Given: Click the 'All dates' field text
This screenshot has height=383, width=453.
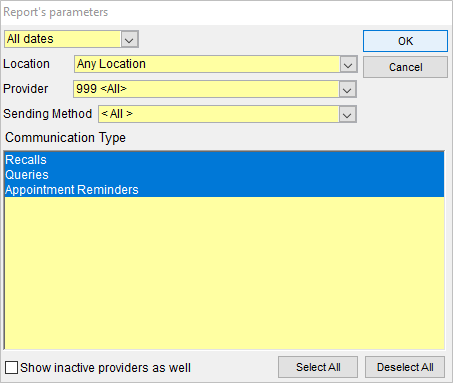Looking at the screenshot, I should tap(30, 39).
